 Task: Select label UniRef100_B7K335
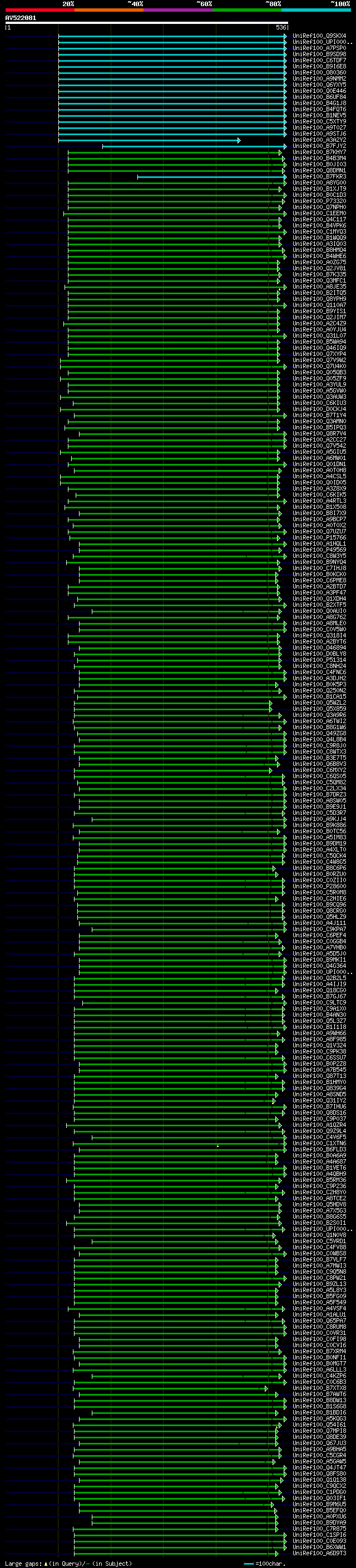[x=319, y=275]
